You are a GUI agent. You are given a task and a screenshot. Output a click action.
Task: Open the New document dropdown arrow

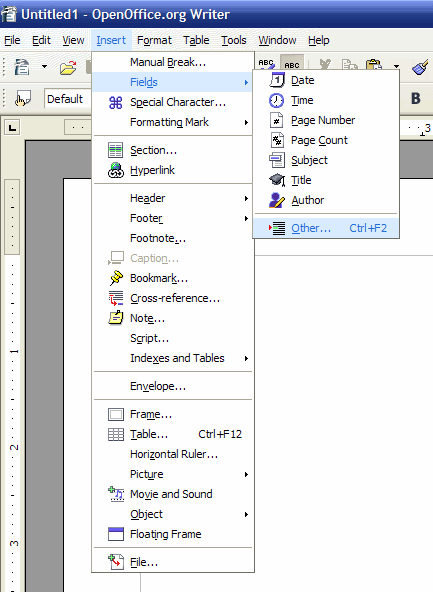coord(45,67)
